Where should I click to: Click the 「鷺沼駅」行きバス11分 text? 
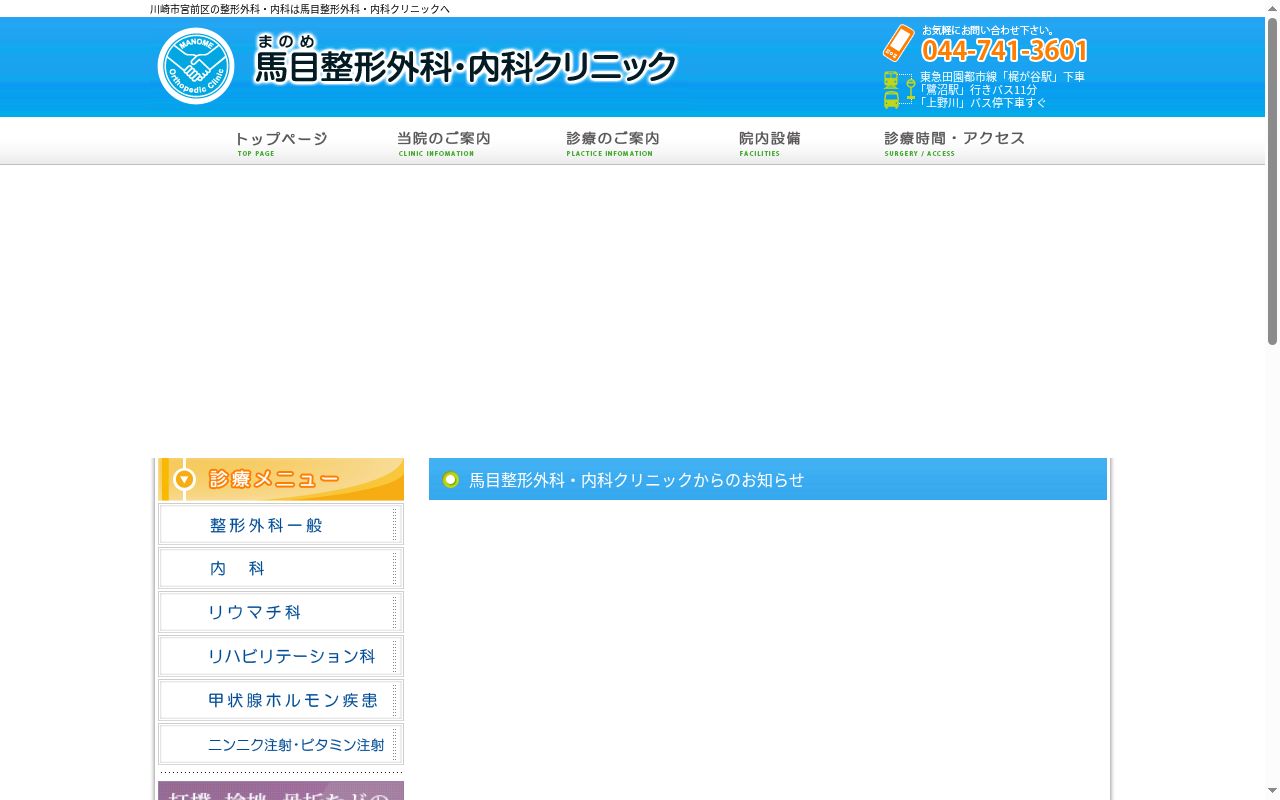point(979,90)
